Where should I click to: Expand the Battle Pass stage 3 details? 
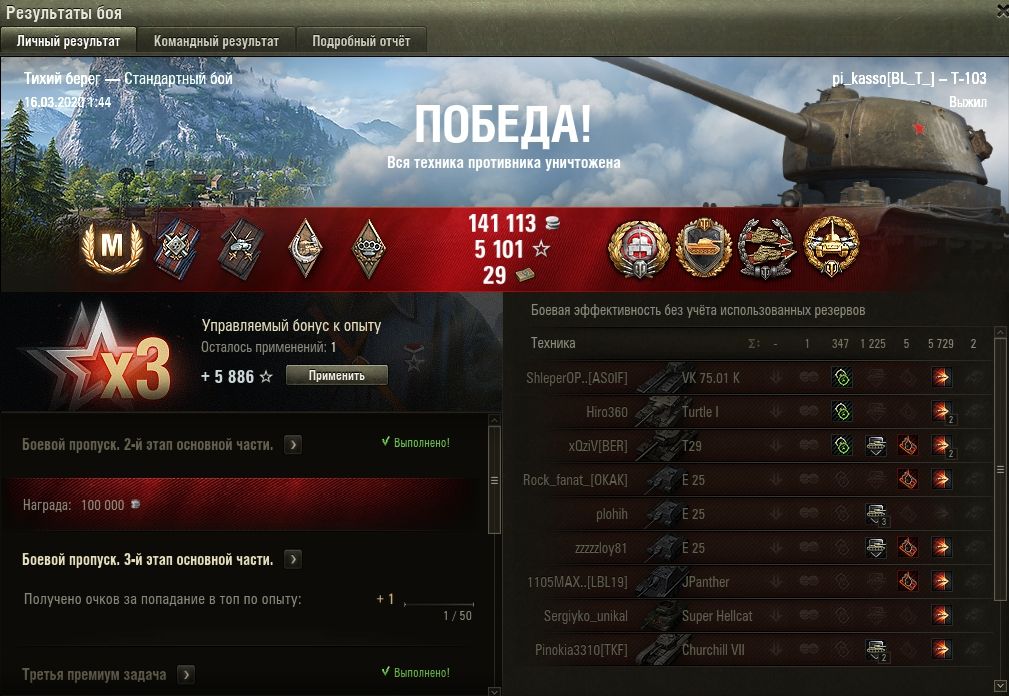point(293,560)
